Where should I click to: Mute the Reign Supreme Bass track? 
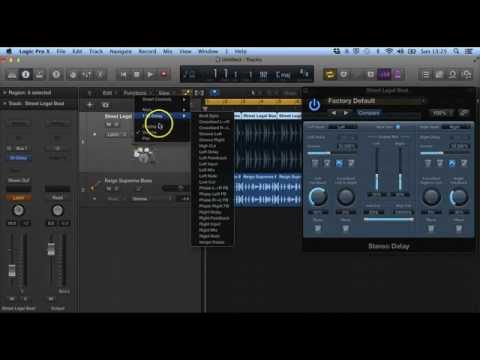(108, 189)
